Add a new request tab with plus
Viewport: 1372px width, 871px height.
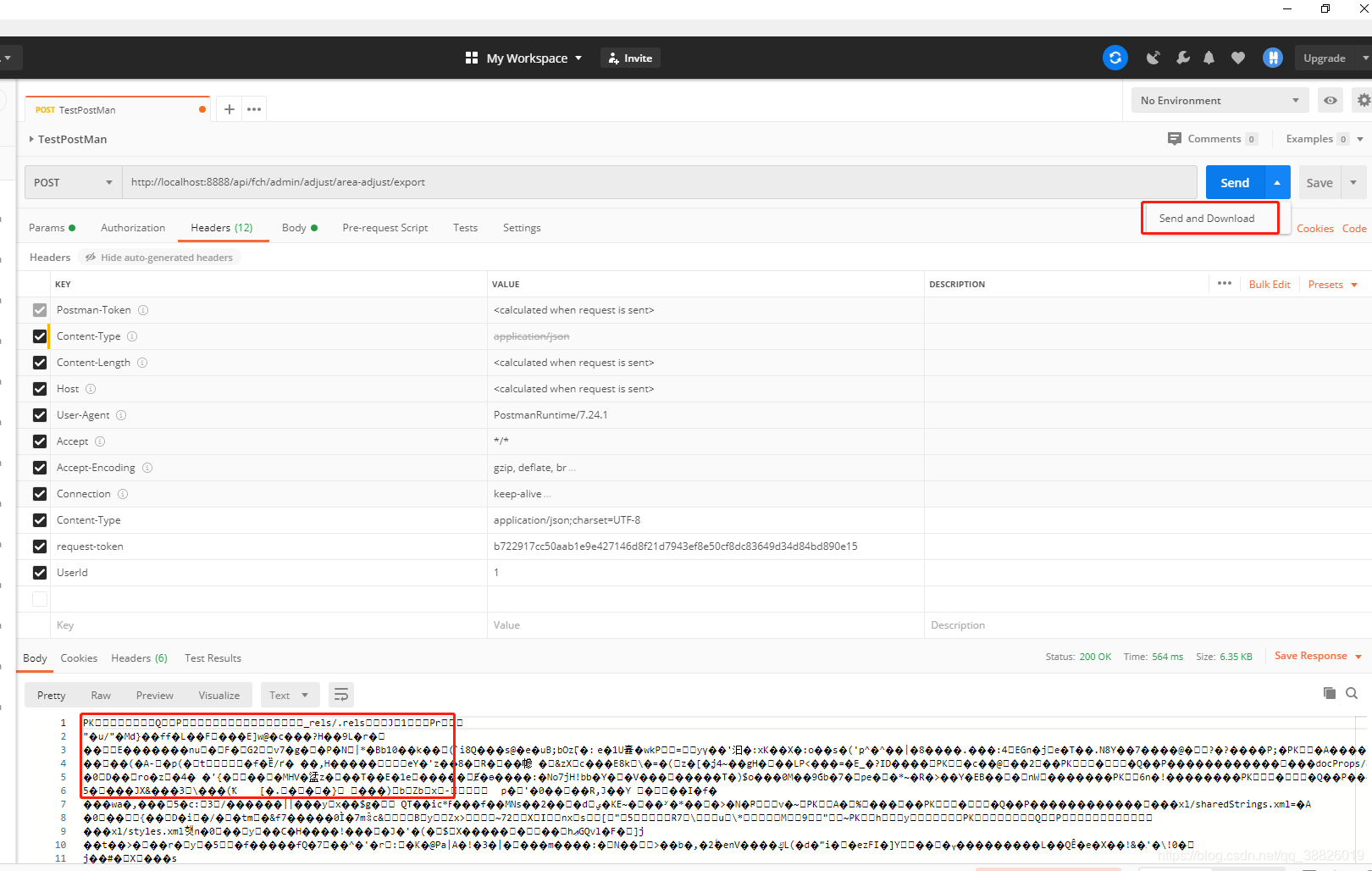point(229,109)
